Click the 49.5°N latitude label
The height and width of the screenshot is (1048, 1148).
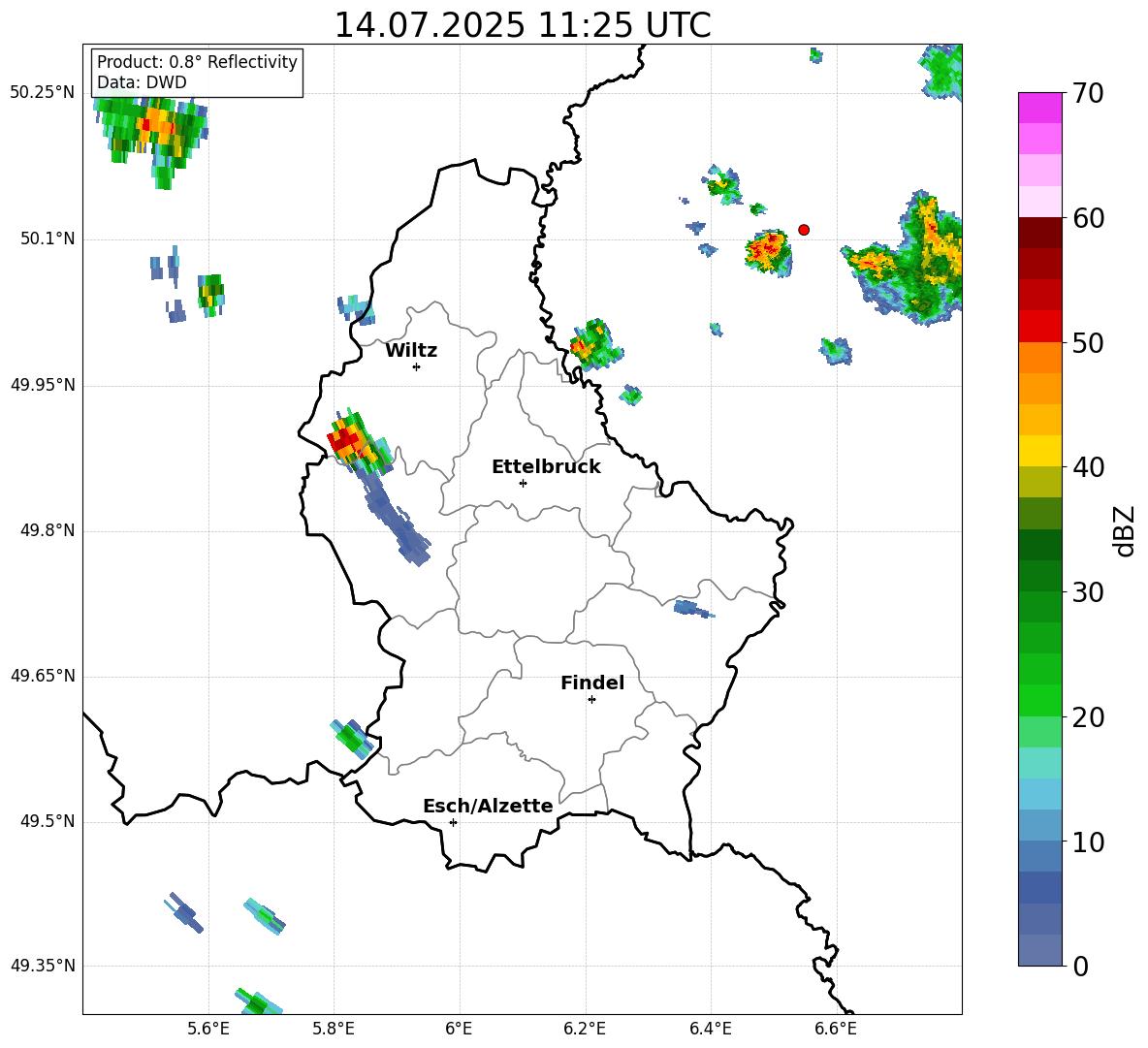point(48,821)
